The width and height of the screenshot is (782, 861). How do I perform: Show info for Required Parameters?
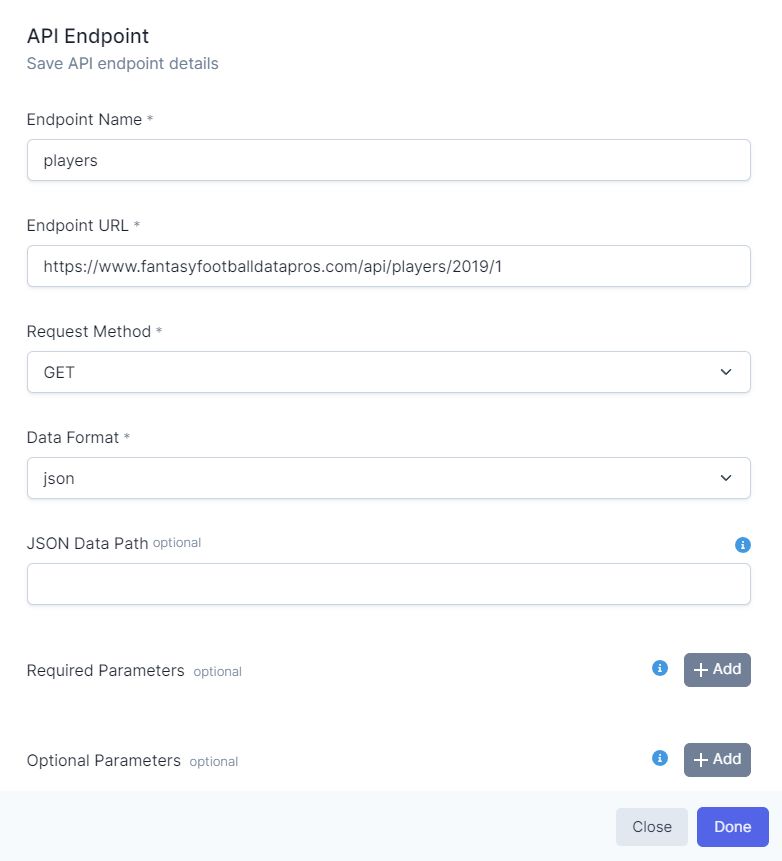pos(659,668)
